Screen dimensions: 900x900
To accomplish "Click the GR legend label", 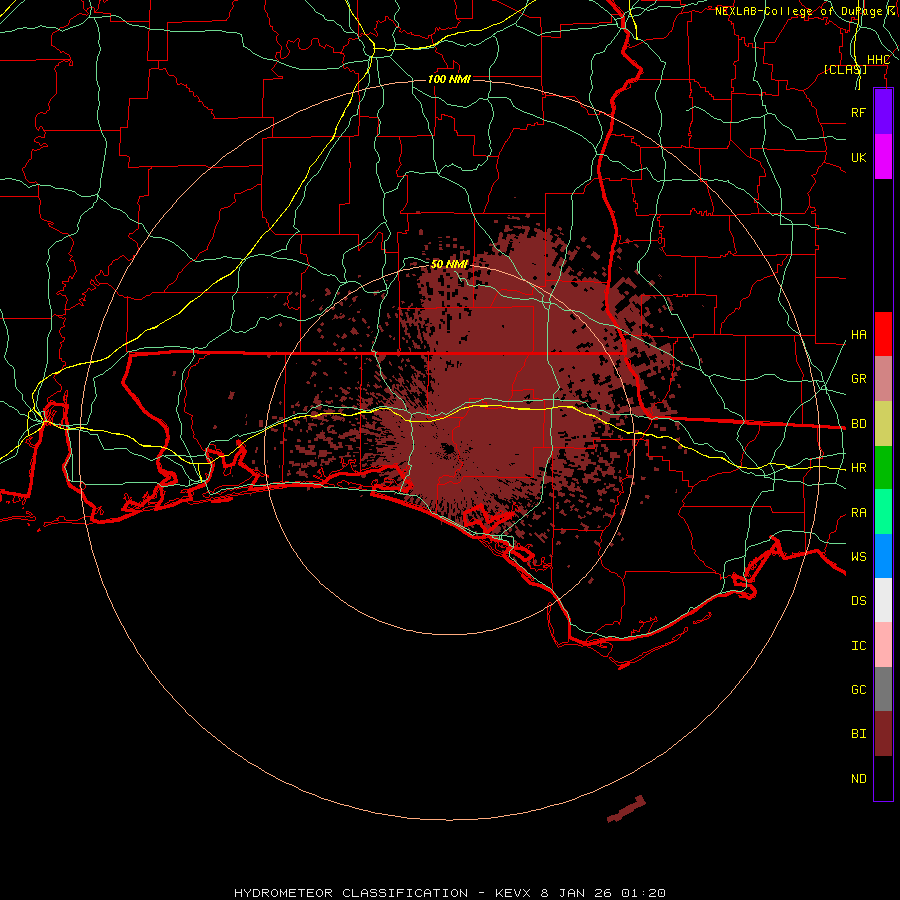I will (x=859, y=379).
